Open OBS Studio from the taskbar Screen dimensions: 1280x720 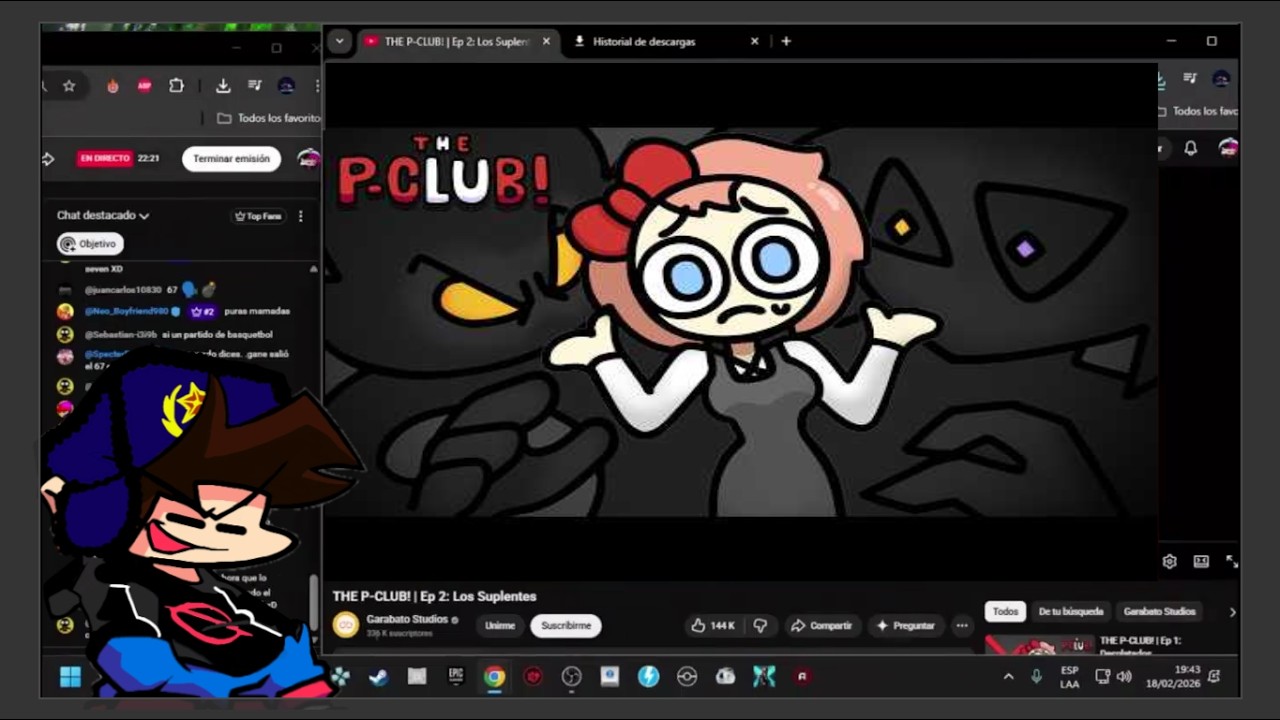pos(571,677)
